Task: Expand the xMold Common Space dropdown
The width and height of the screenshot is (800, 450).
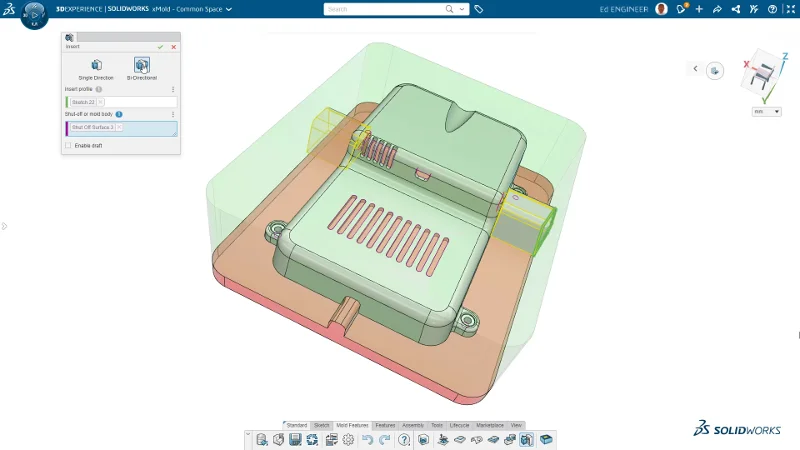Action: point(228,9)
